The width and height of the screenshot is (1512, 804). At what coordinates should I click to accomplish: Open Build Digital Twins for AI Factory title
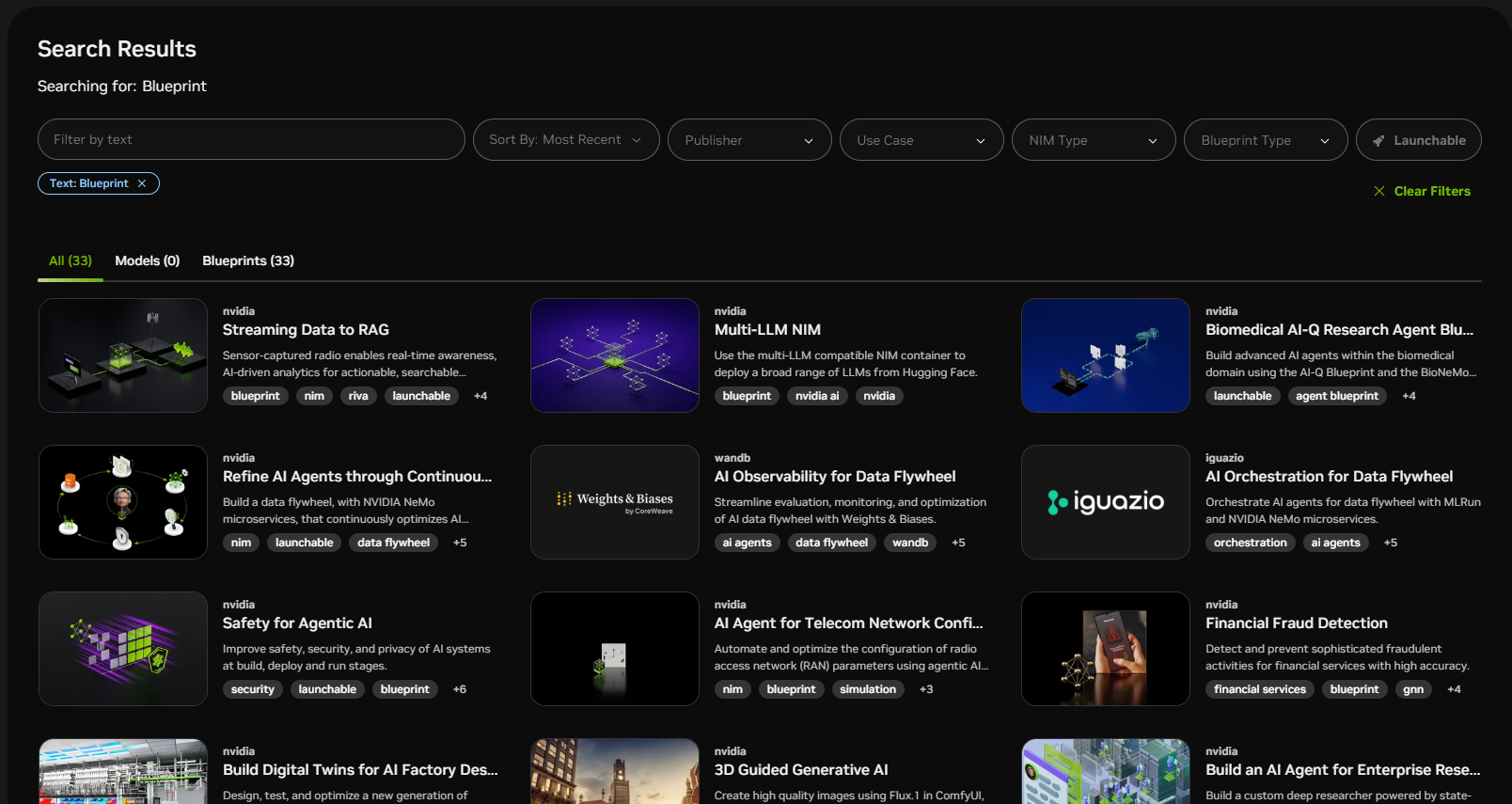point(360,770)
